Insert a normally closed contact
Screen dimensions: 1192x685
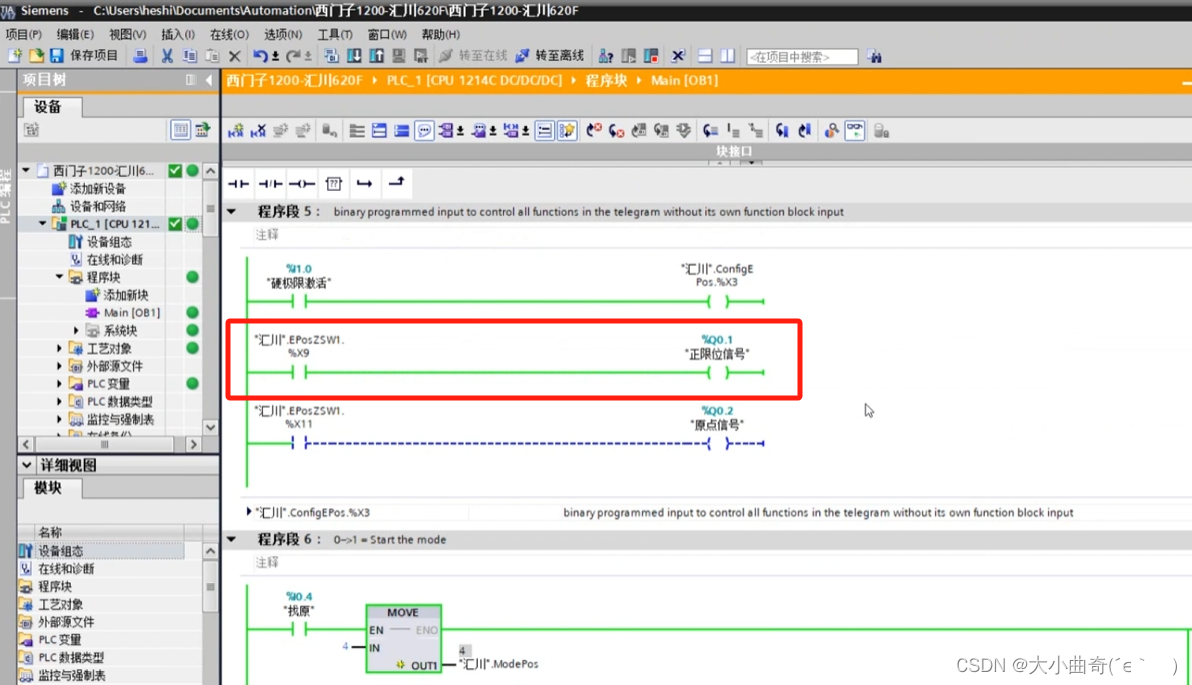coord(270,183)
